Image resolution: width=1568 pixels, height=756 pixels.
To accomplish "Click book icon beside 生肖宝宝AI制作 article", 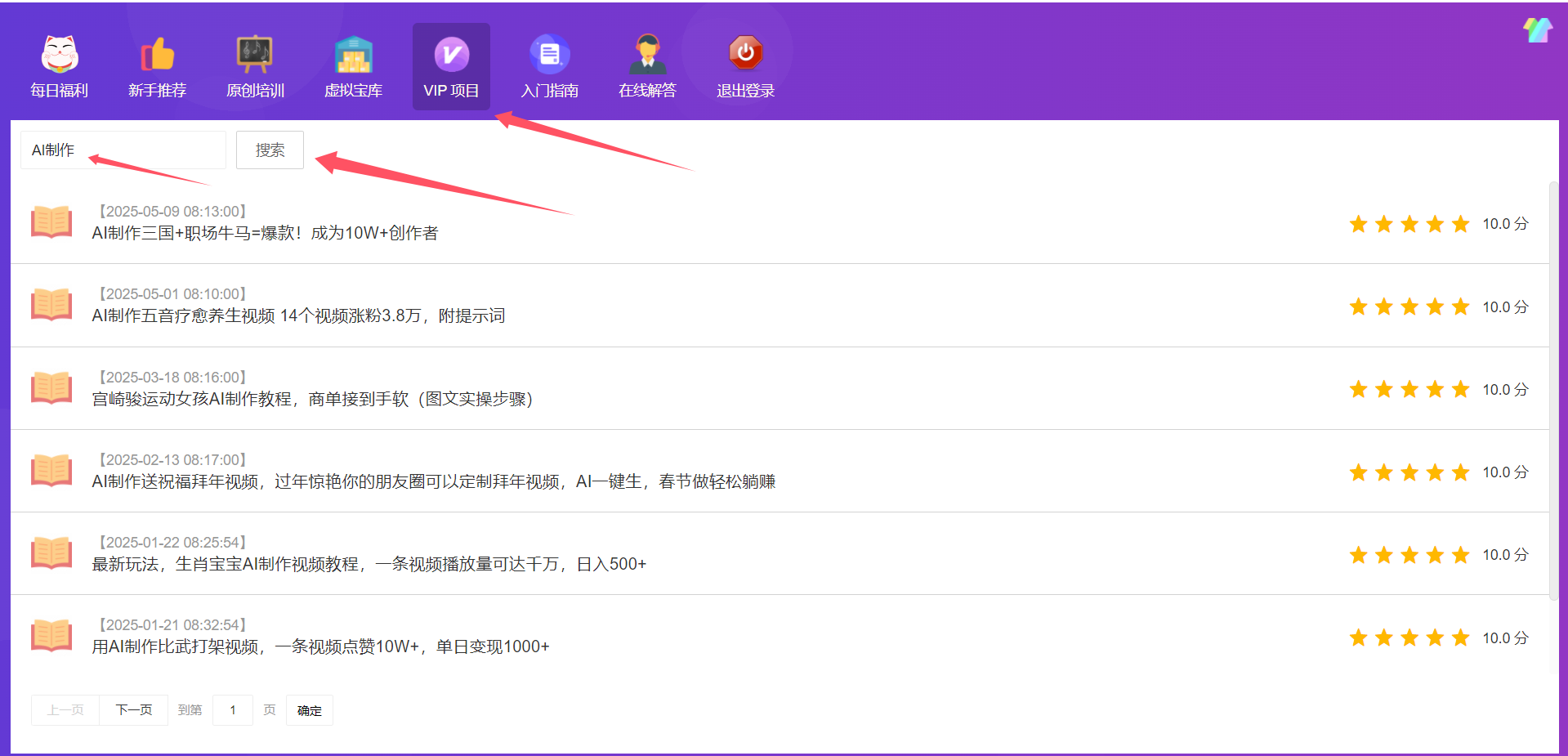I will (51, 553).
